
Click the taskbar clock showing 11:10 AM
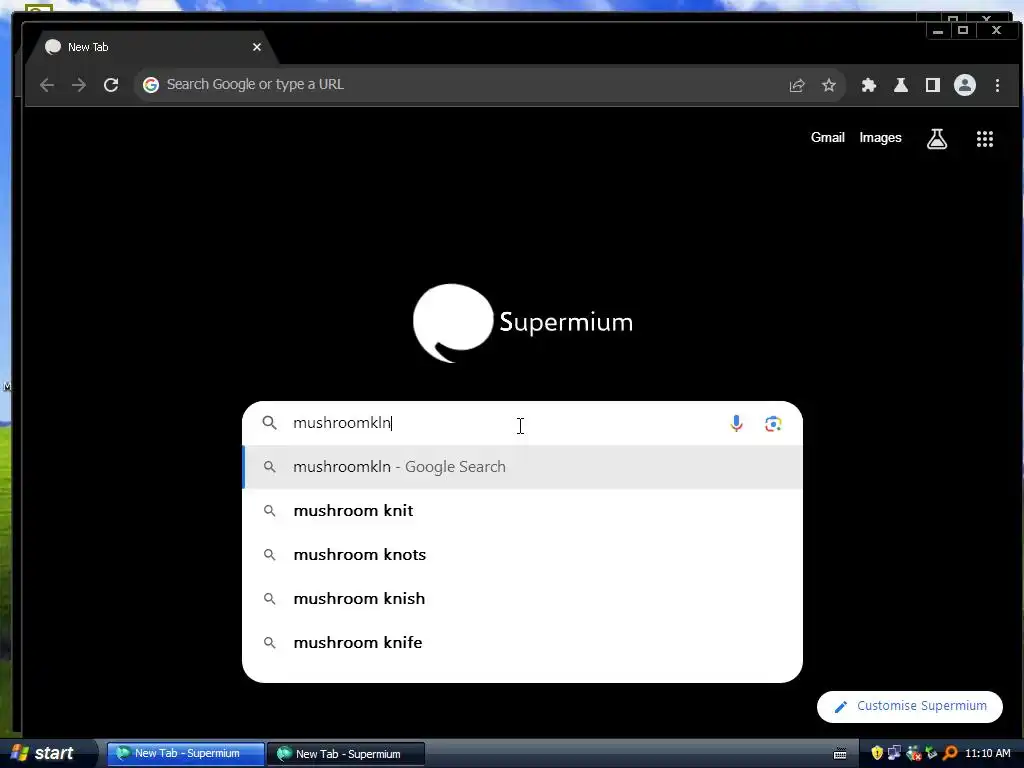click(987, 754)
